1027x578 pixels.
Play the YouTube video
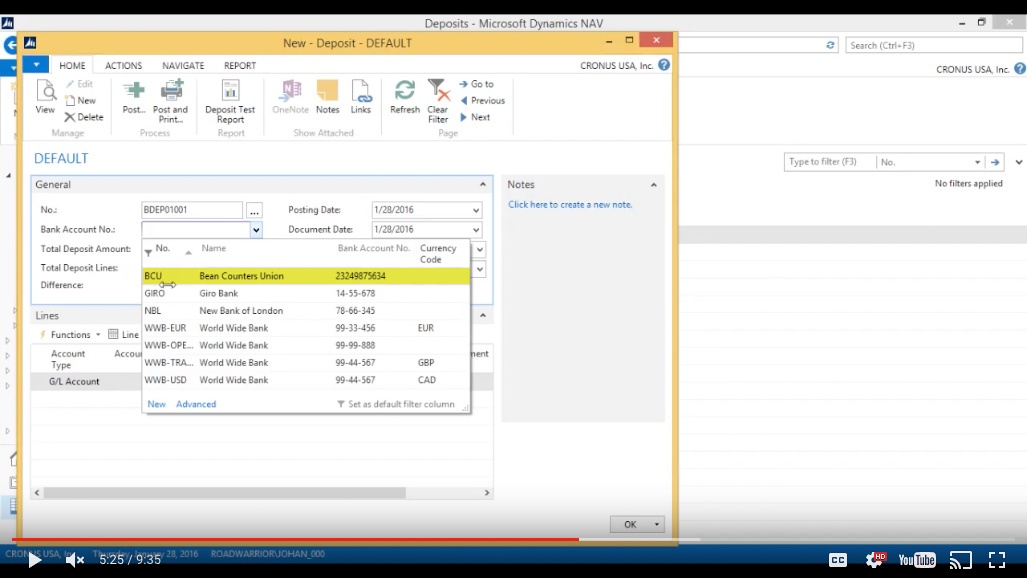coord(34,560)
